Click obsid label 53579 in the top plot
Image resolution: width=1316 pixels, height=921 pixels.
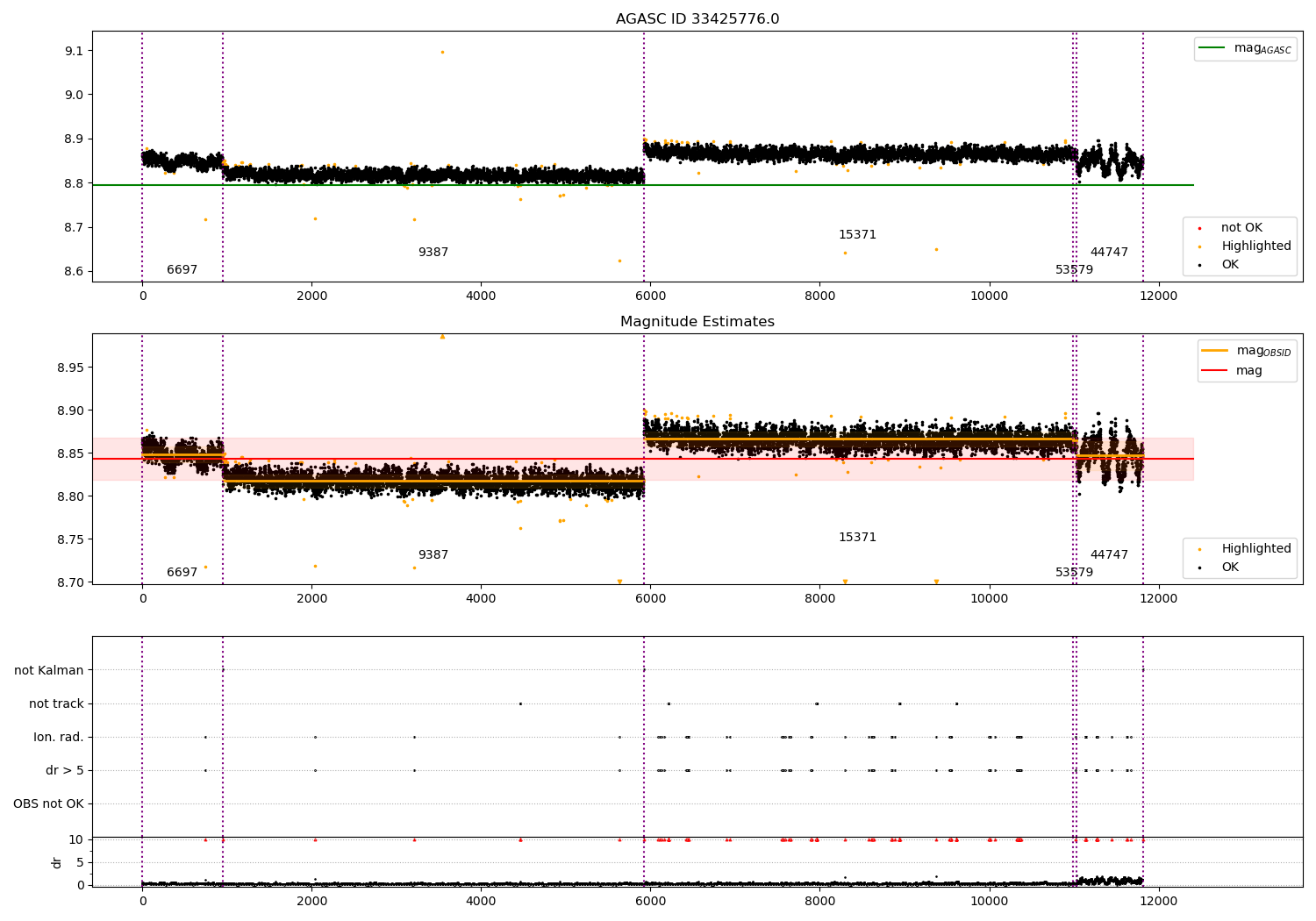(1074, 270)
